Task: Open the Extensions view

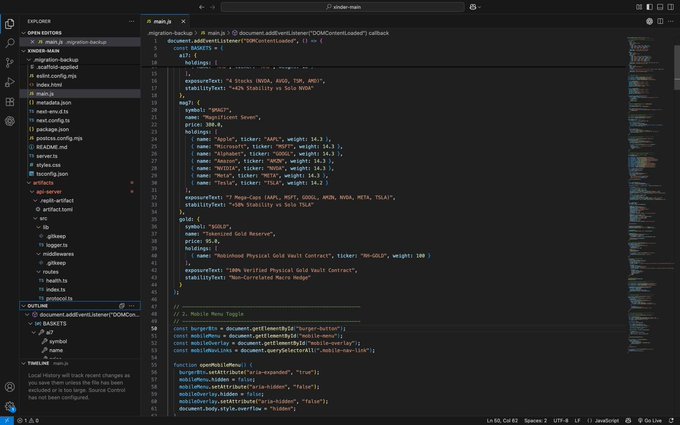Action: [10, 101]
